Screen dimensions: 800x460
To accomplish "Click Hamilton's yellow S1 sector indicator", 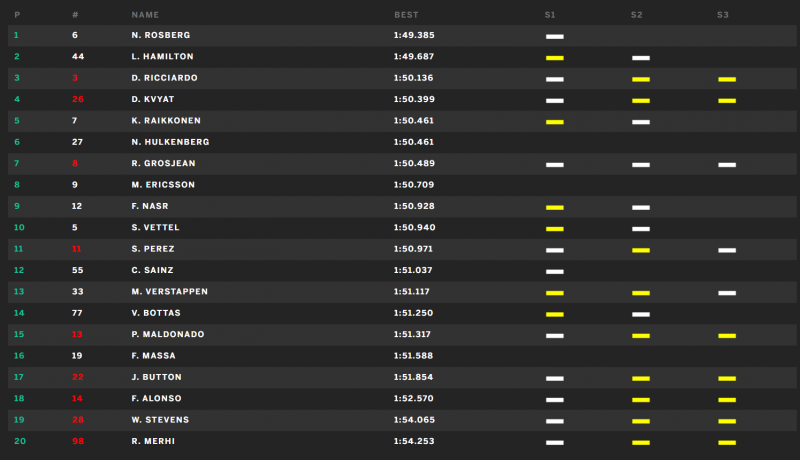I will [x=555, y=58].
